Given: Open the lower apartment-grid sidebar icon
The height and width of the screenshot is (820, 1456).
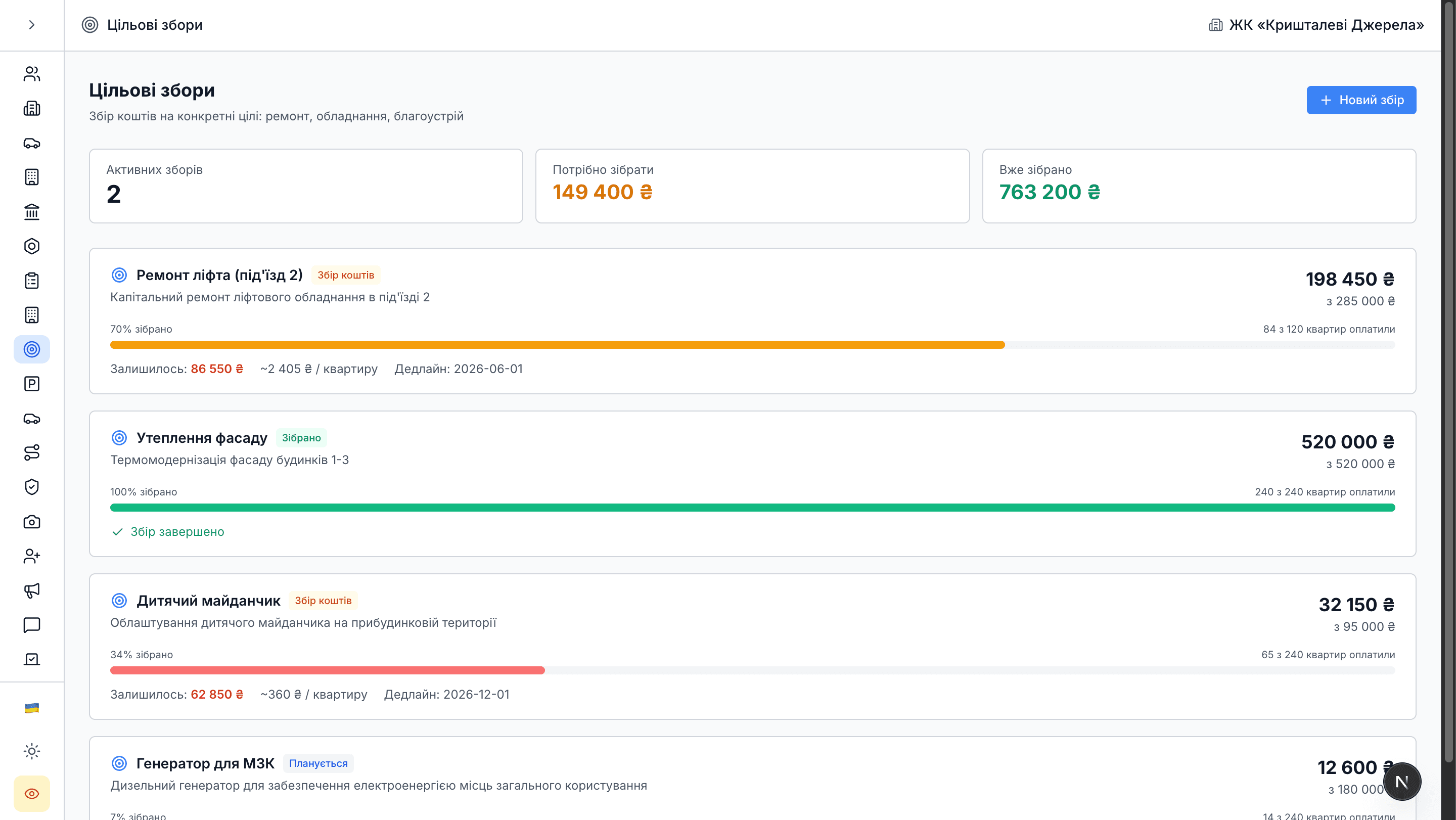Looking at the screenshot, I should click(32, 315).
